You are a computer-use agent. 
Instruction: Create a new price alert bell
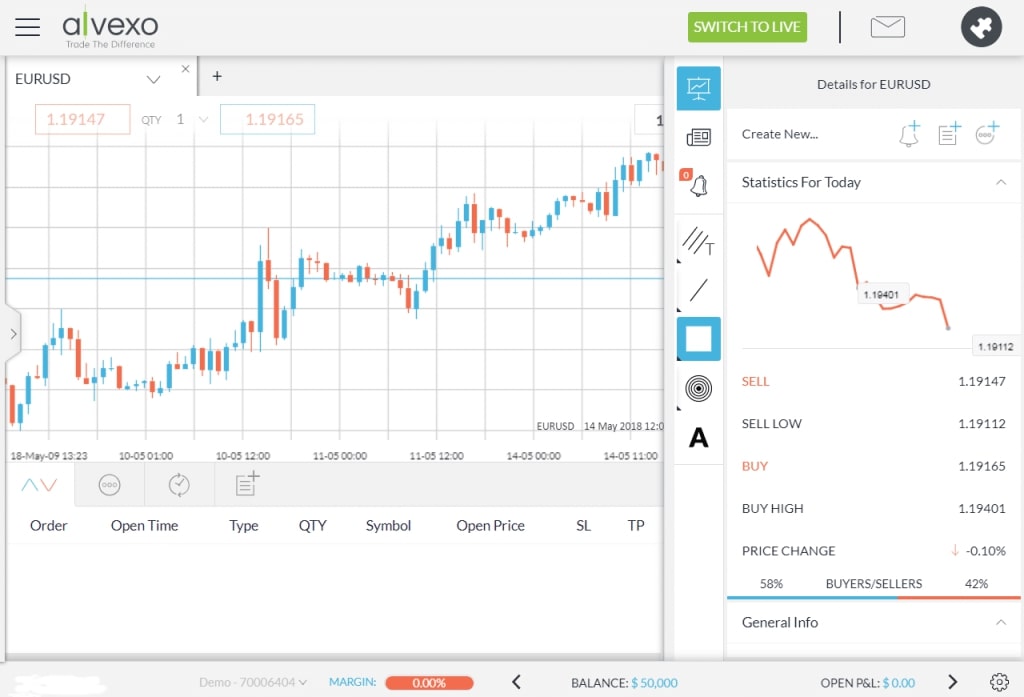(x=909, y=134)
